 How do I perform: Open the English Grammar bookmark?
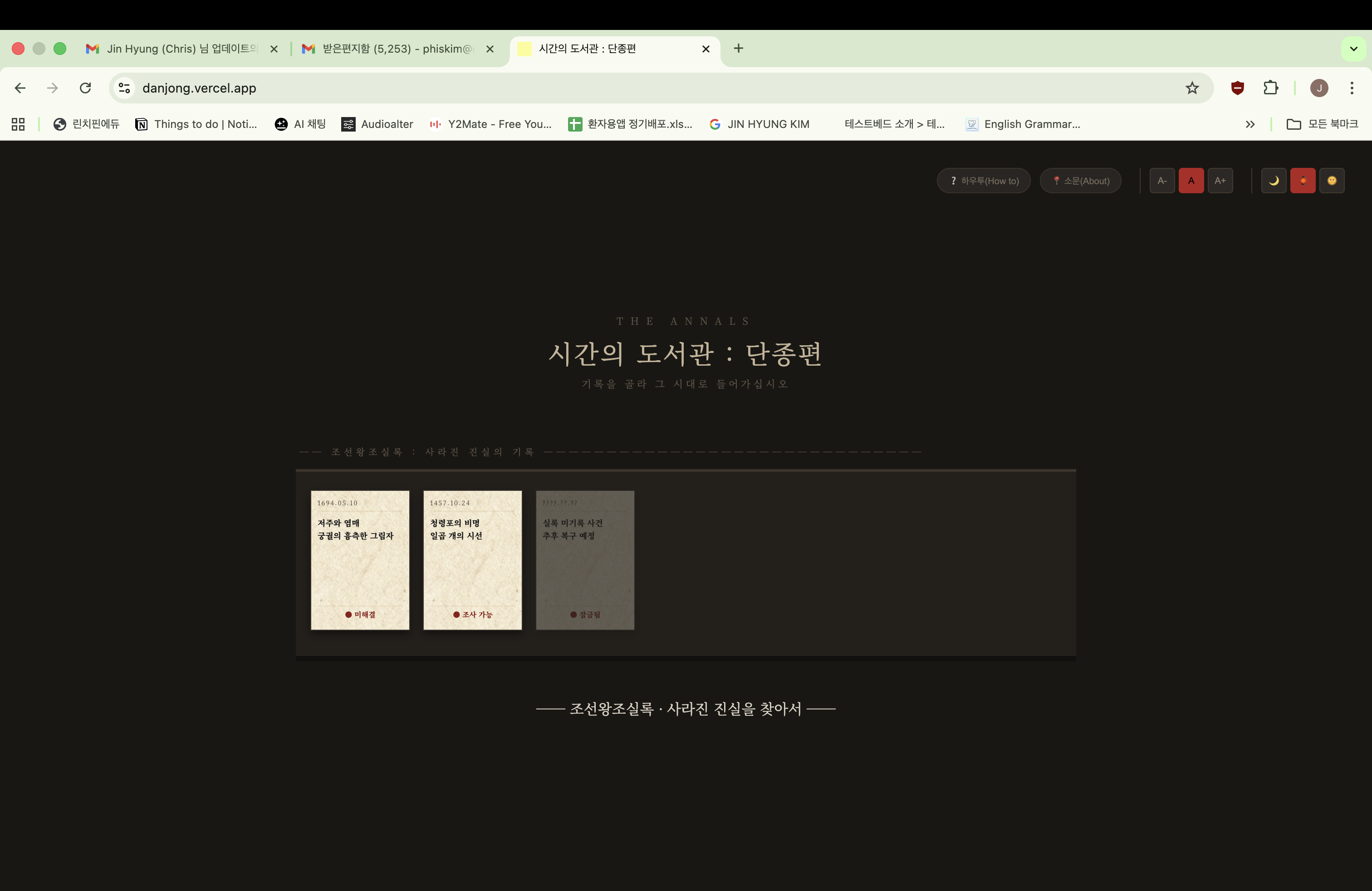pyautogui.click(x=1023, y=124)
